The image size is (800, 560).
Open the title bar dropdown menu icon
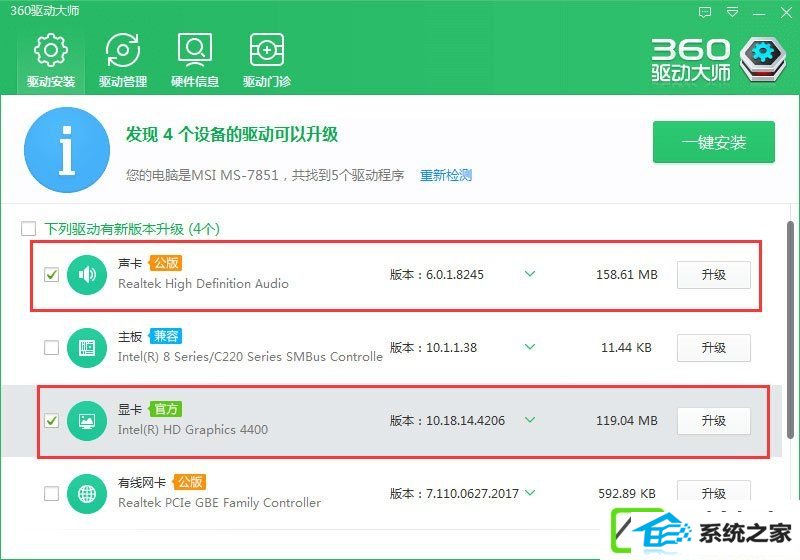pyautogui.click(x=733, y=12)
